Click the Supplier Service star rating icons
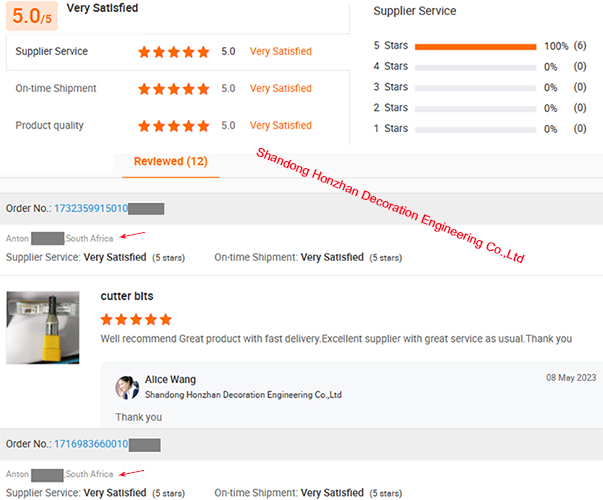Image resolution: width=603 pixels, height=500 pixels. click(174, 52)
